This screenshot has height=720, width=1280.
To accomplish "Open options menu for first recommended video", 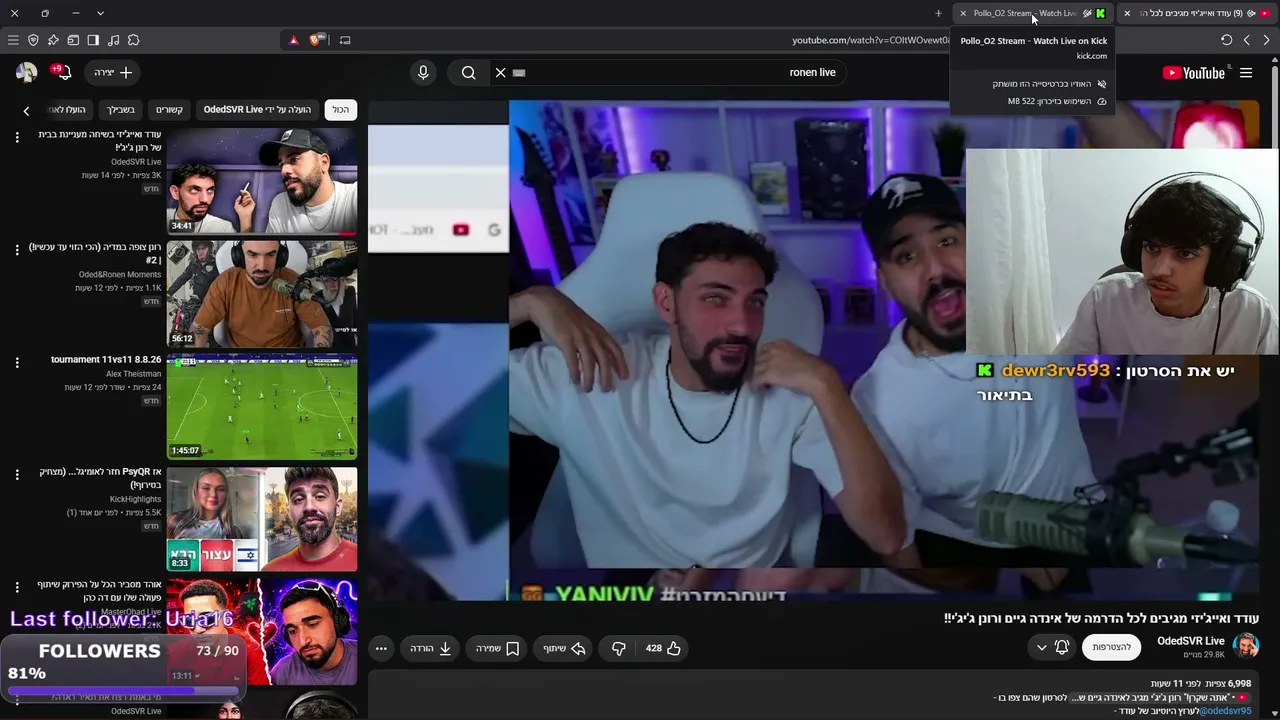I will click(17, 137).
